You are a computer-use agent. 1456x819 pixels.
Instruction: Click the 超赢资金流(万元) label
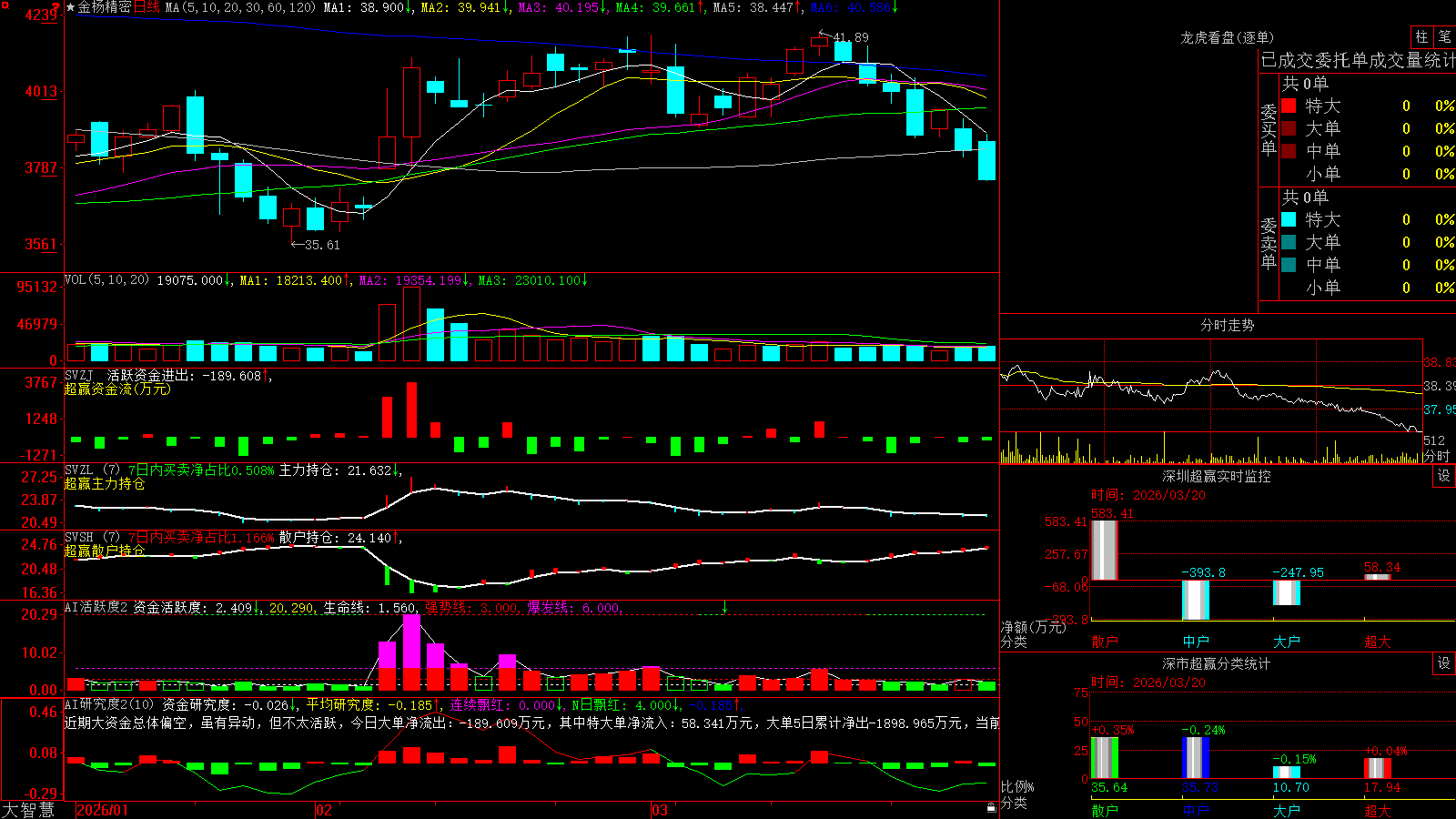tap(117, 389)
